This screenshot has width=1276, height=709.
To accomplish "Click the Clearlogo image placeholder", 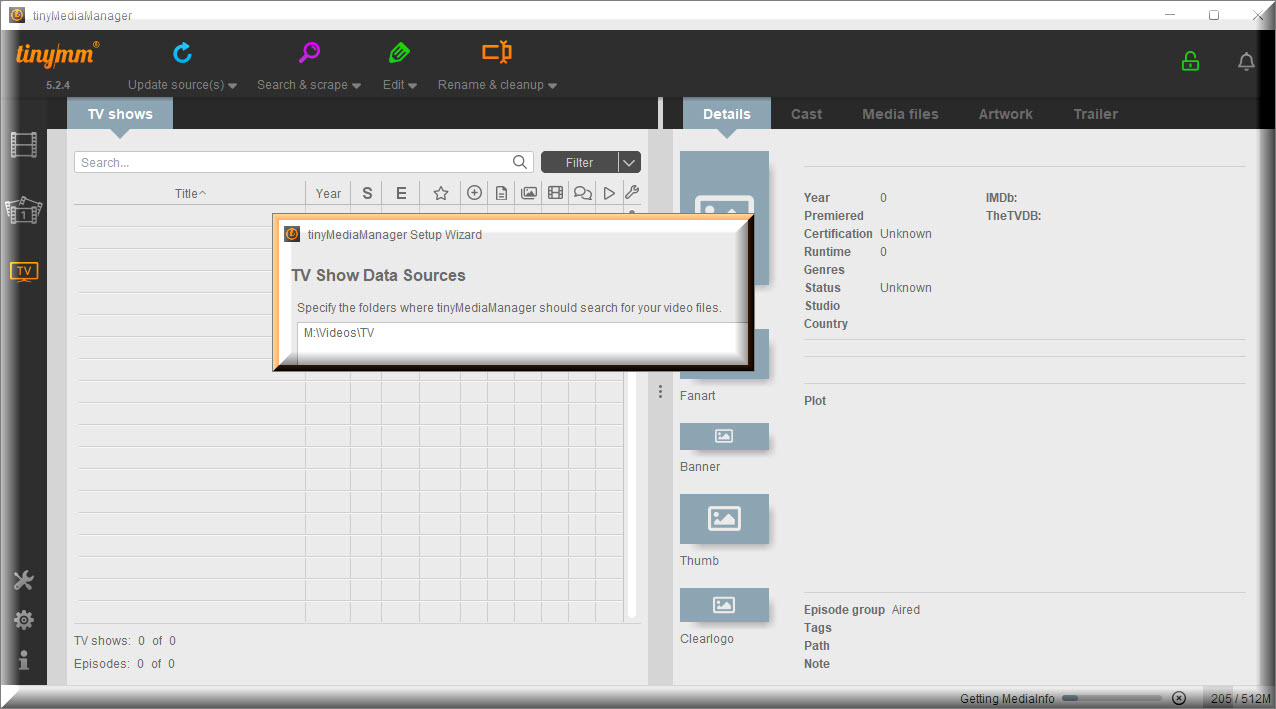I will click(x=724, y=604).
